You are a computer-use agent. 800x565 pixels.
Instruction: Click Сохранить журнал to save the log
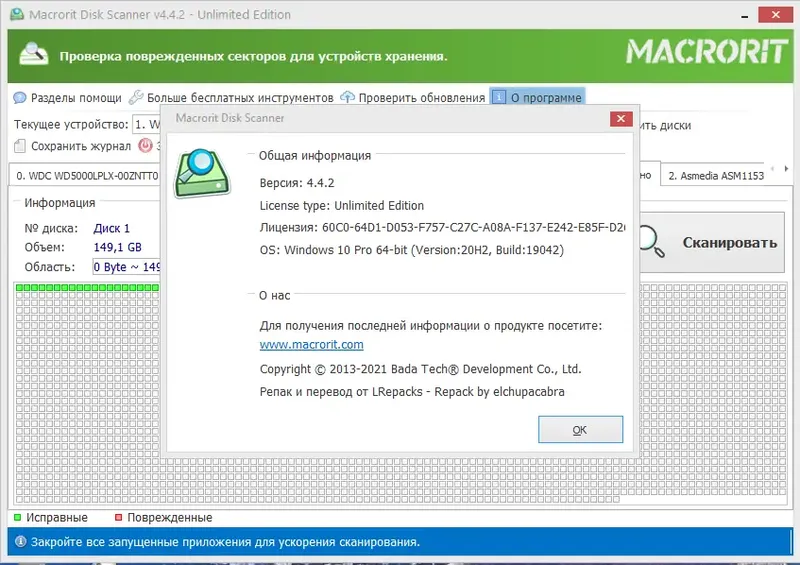[x=81, y=146]
